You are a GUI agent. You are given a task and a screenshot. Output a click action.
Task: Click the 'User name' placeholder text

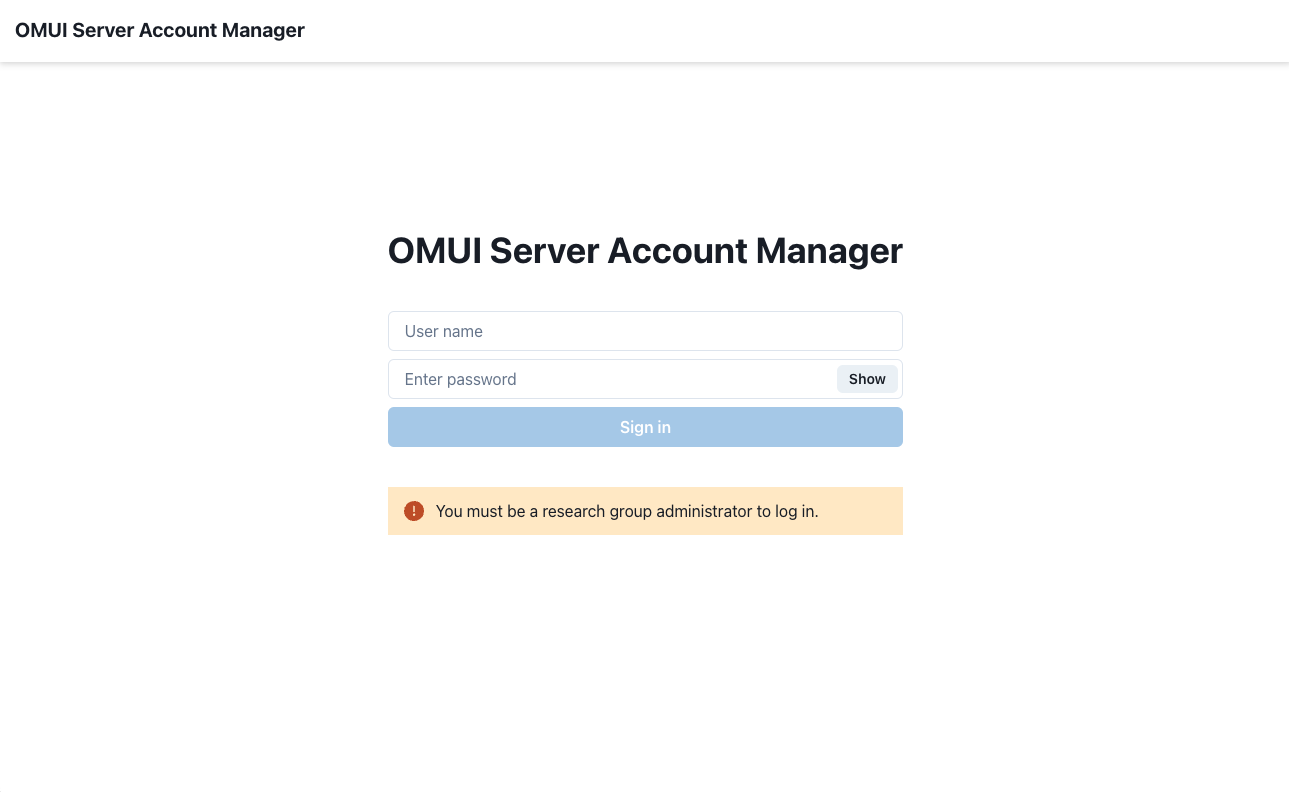[x=444, y=331]
